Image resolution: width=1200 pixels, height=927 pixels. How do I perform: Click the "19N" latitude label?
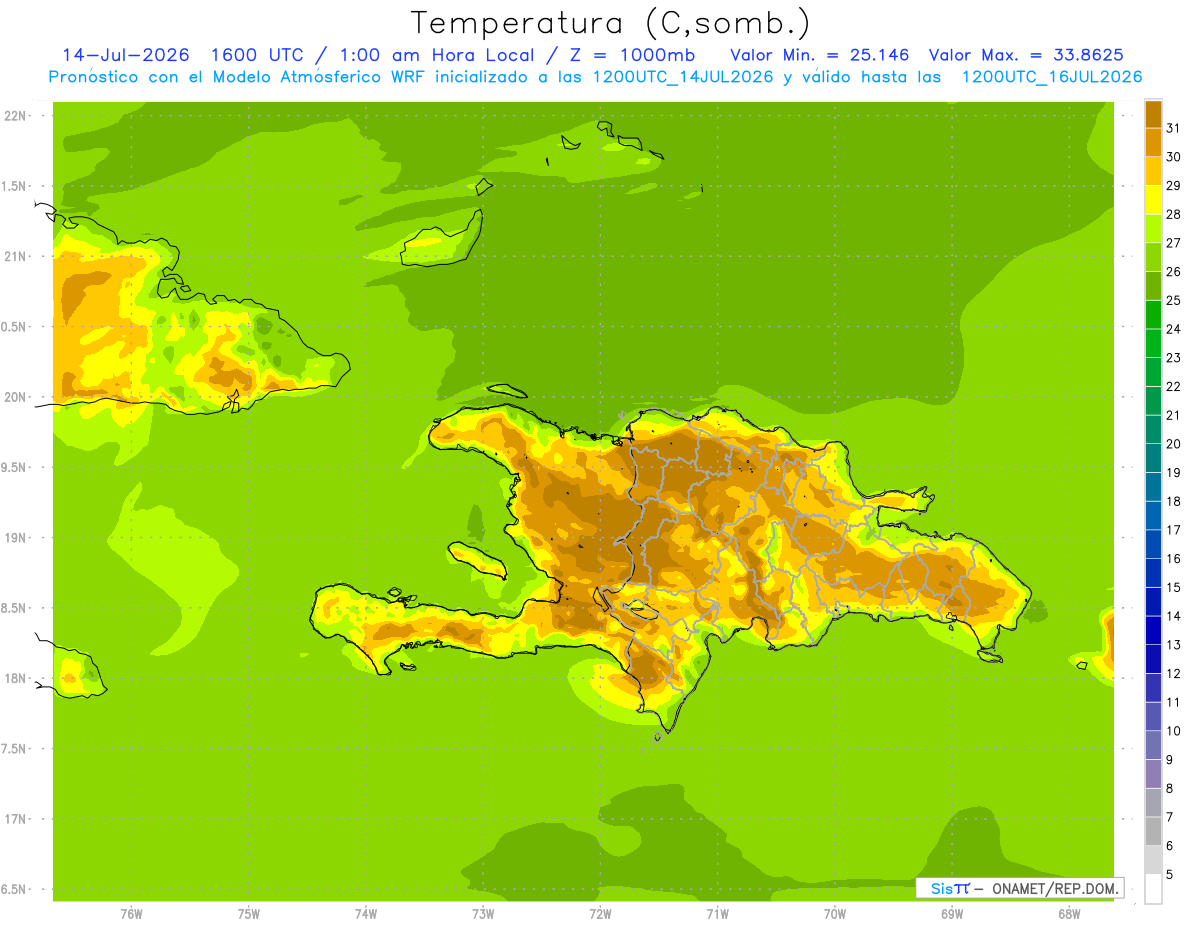pyautogui.click(x=15, y=538)
